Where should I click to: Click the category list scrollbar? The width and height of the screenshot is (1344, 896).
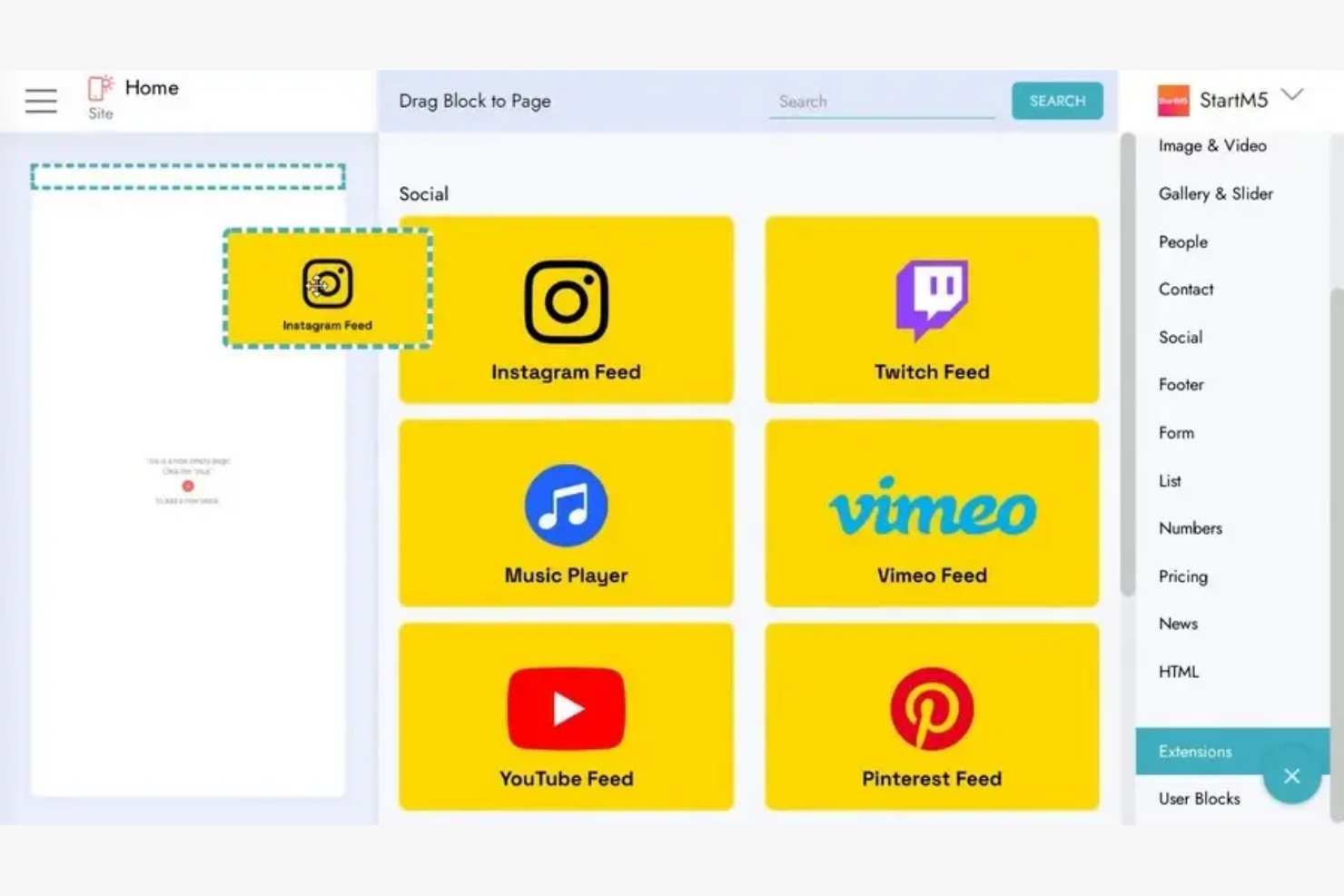(1337, 554)
